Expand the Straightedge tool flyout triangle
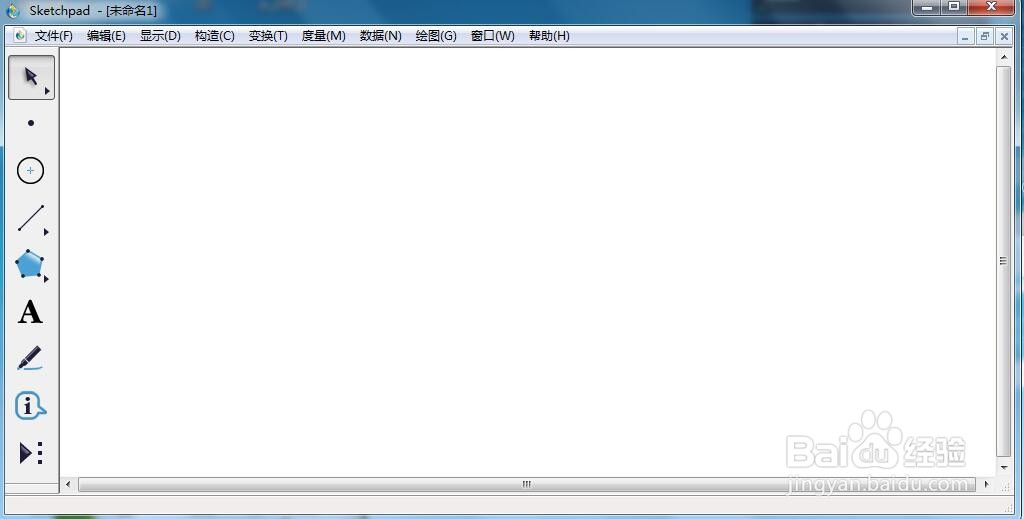Image resolution: width=1024 pixels, height=519 pixels. pyautogui.click(x=46, y=232)
